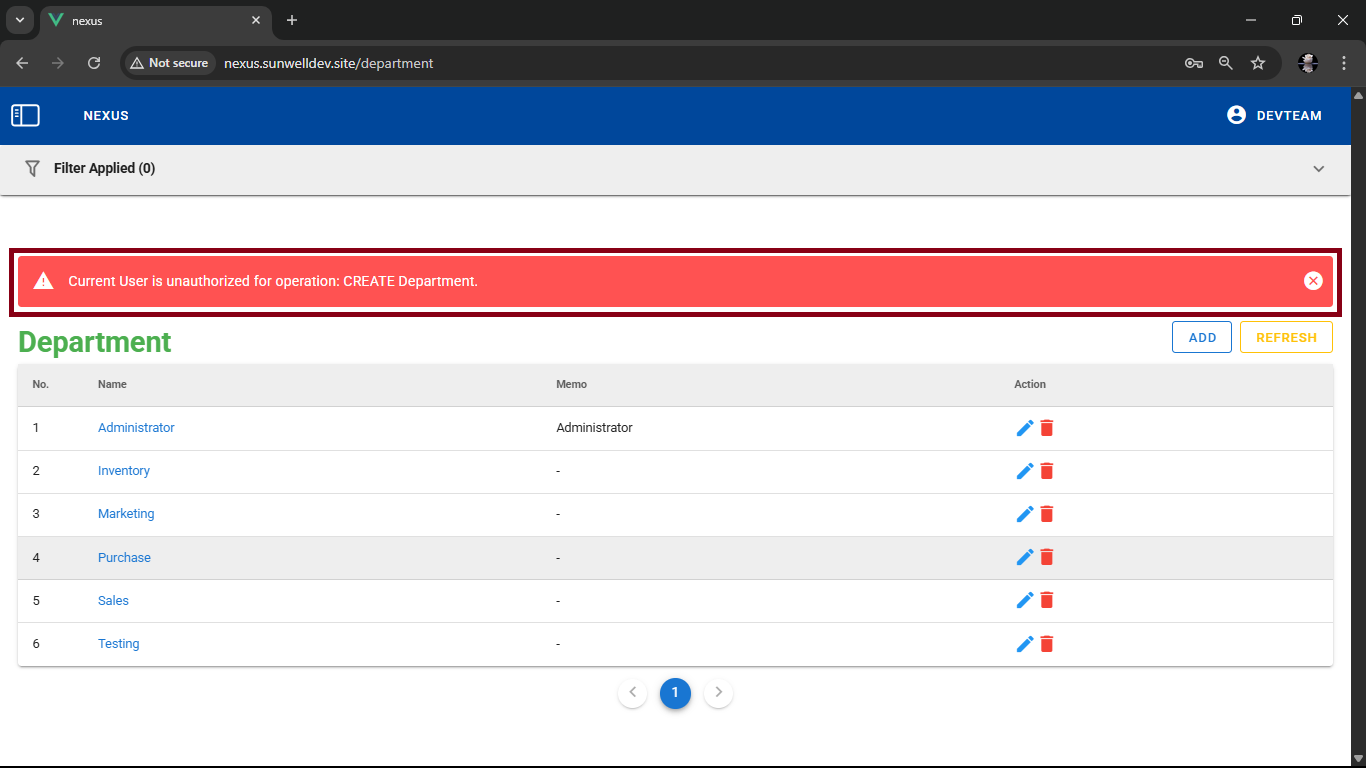Delete the Inventory department using trash icon
Image resolution: width=1366 pixels, height=768 pixels.
click(1047, 471)
